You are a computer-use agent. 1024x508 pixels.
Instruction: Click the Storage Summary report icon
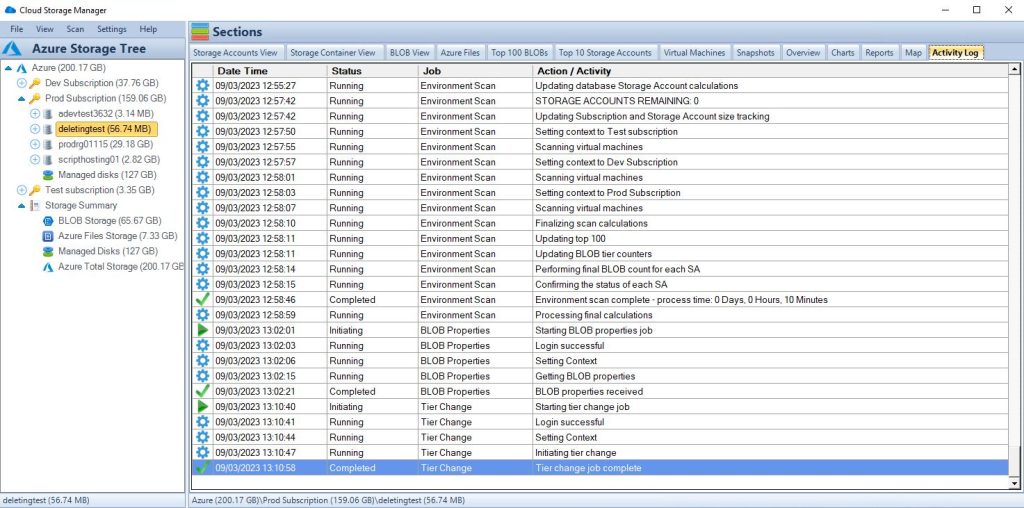point(35,206)
